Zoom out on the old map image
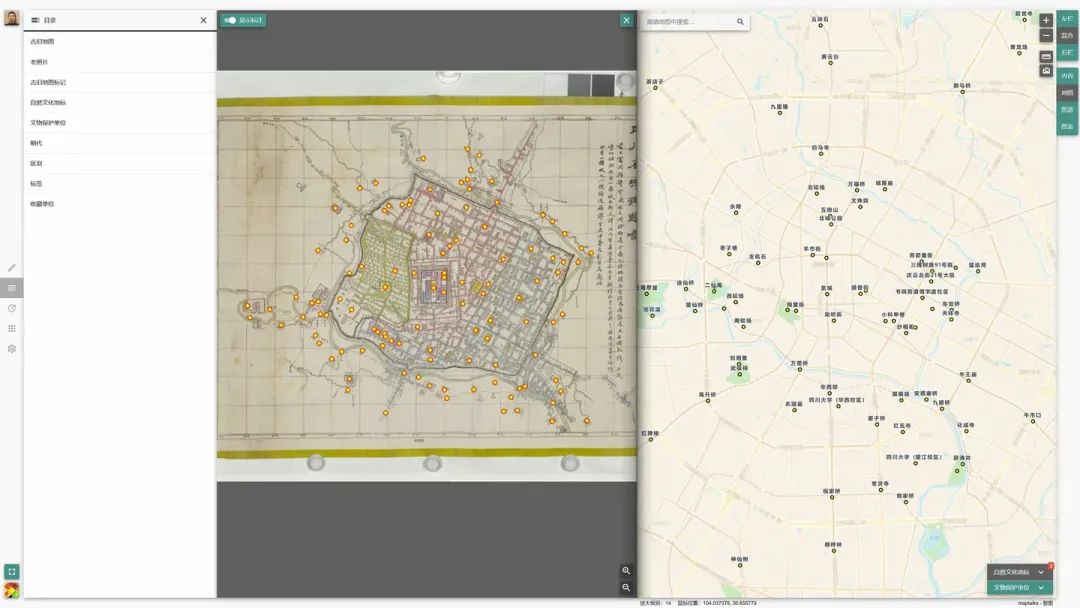 point(626,587)
